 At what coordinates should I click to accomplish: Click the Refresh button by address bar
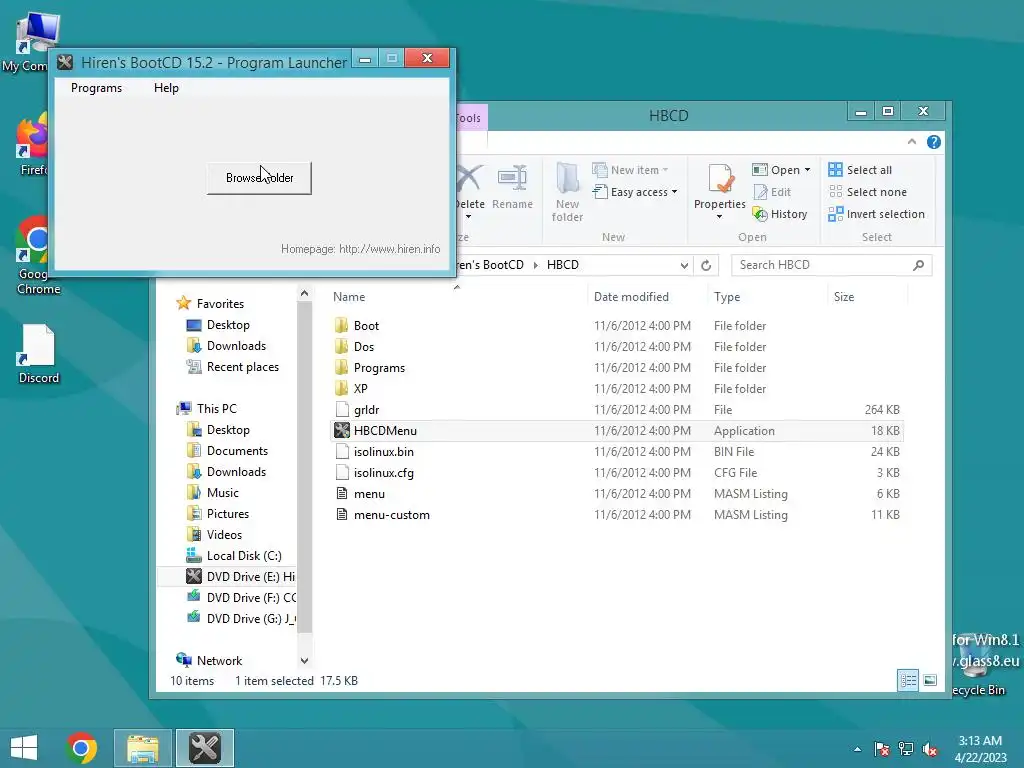pos(706,265)
